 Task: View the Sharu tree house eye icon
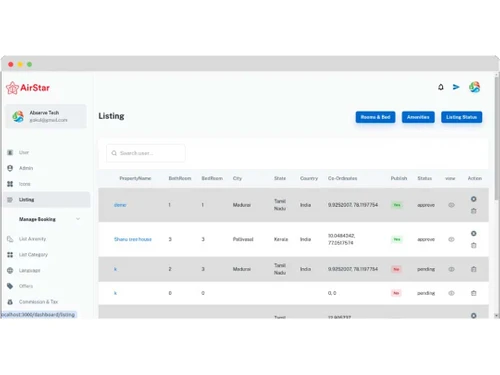[x=451, y=239]
